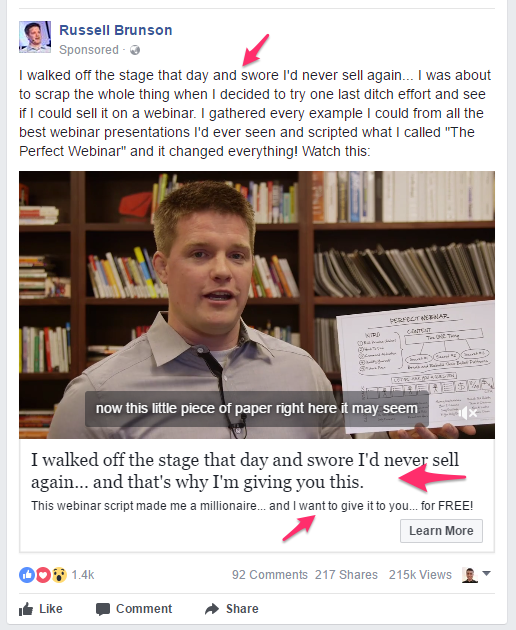Click the red heart love reaction icon

(43, 575)
